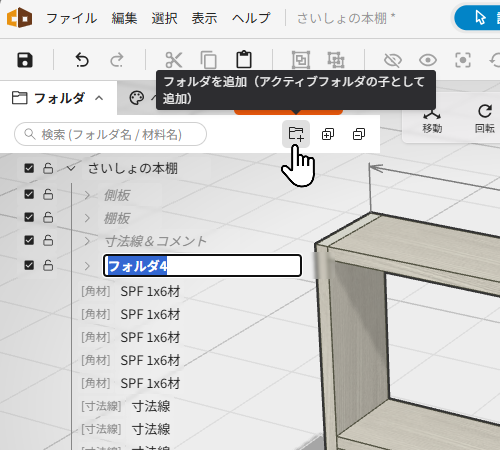Select the 回転 rotate tool
Image resolution: width=500 pixels, height=450 pixels.
[x=485, y=119]
